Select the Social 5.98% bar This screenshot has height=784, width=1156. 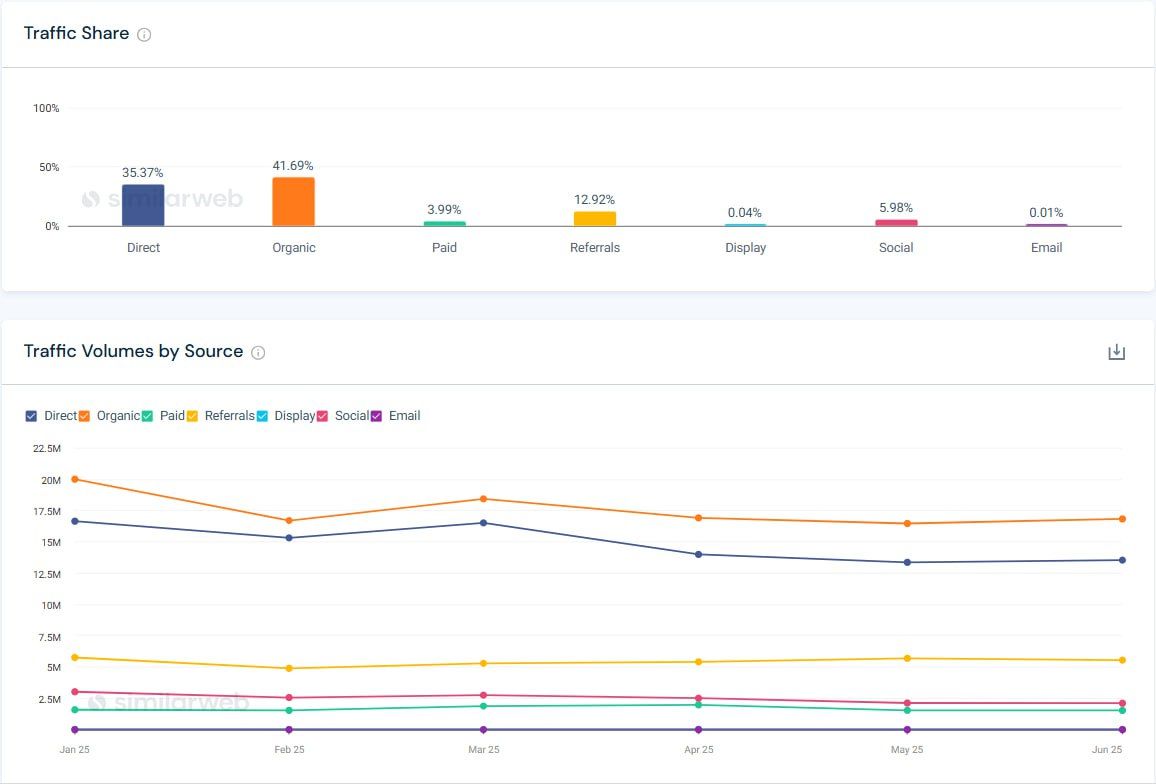click(896, 223)
